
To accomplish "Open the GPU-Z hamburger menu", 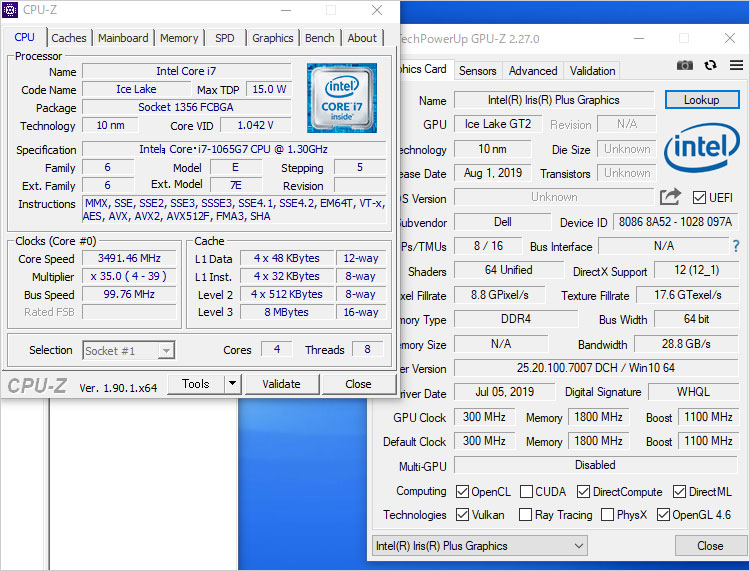I will pos(737,65).
